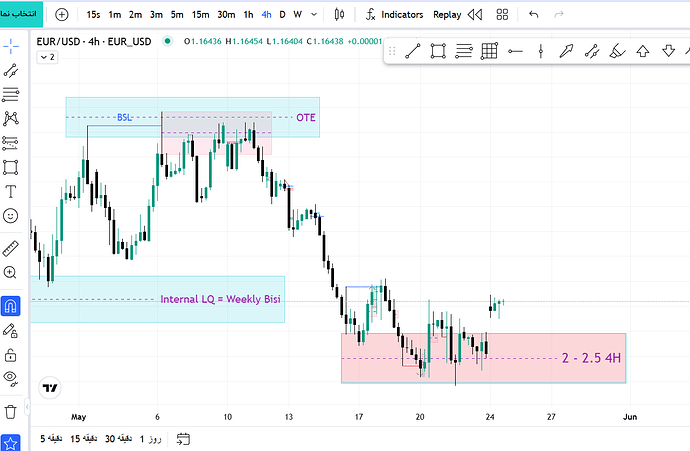Image resolution: width=690 pixels, height=451 pixels.
Task: Select rectangle in floating favorites toolbar
Action: 438,51
